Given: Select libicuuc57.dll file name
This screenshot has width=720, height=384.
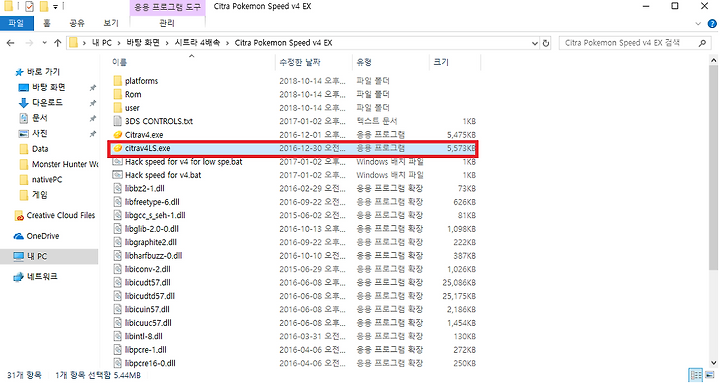Looking at the screenshot, I should click(148, 323).
